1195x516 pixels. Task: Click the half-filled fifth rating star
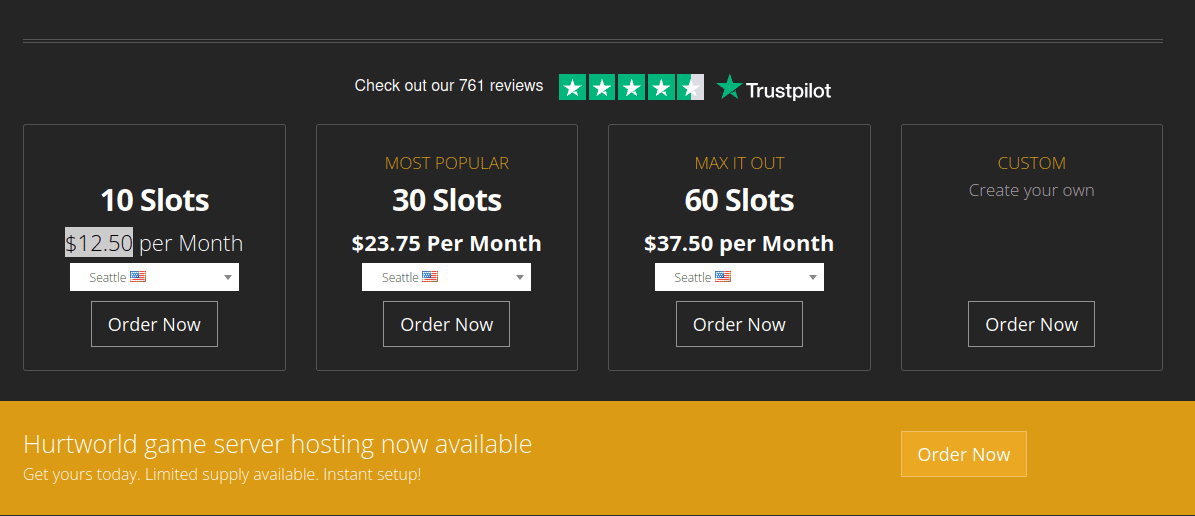(691, 88)
